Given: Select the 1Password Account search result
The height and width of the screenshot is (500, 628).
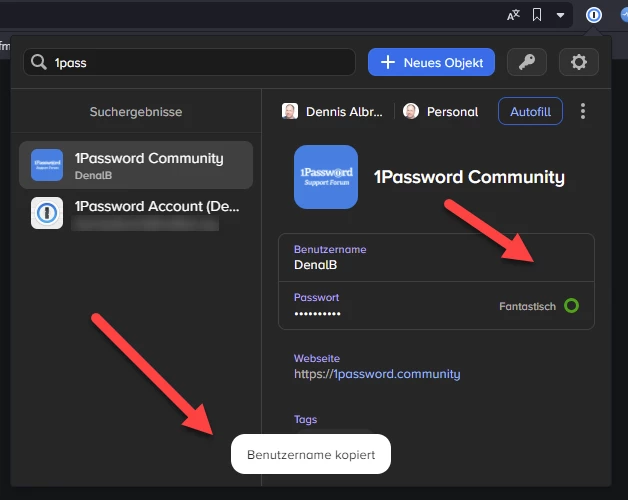Looking at the screenshot, I should [x=136, y=213].
